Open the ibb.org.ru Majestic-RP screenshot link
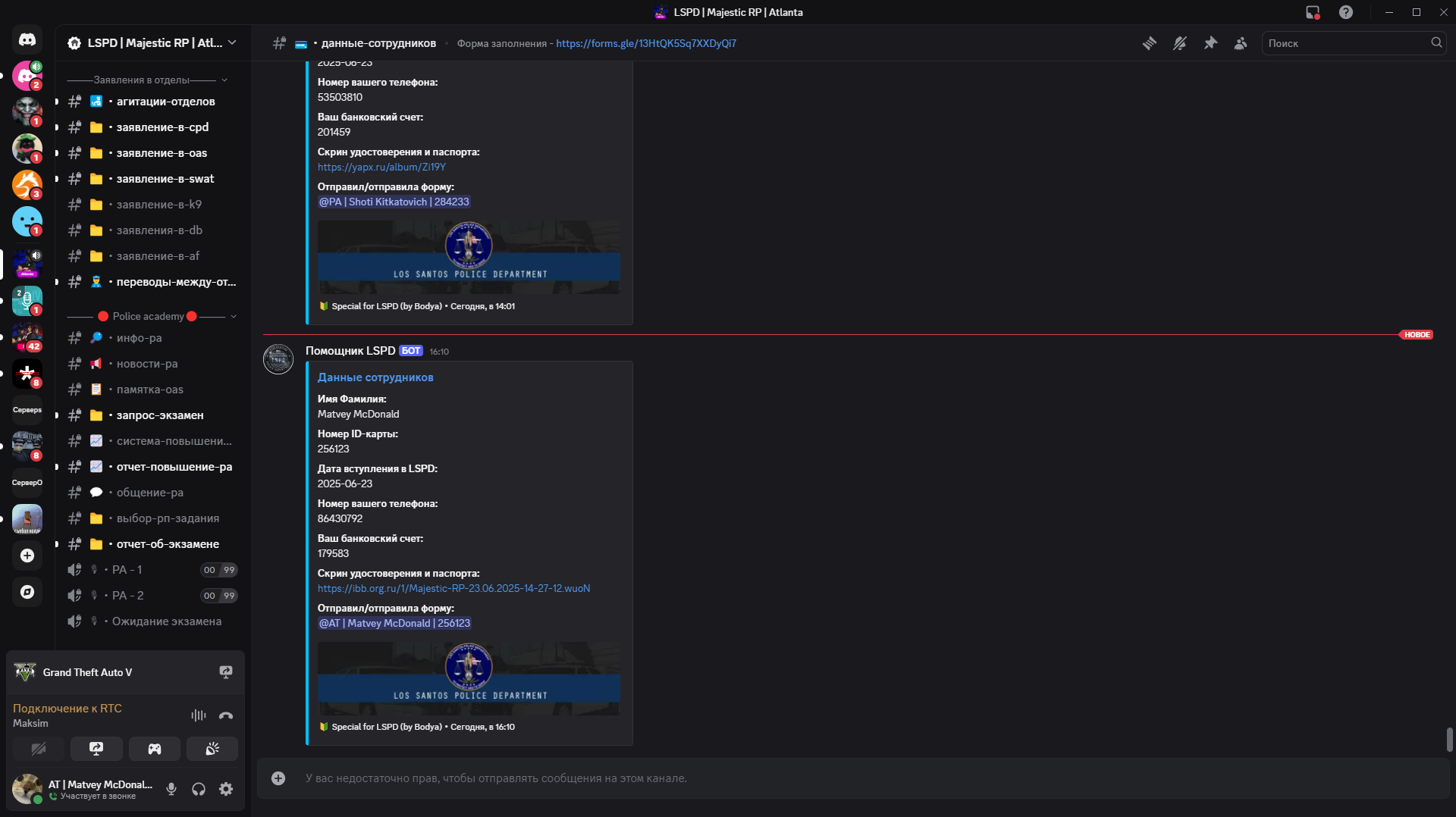 tap(453, 588)
